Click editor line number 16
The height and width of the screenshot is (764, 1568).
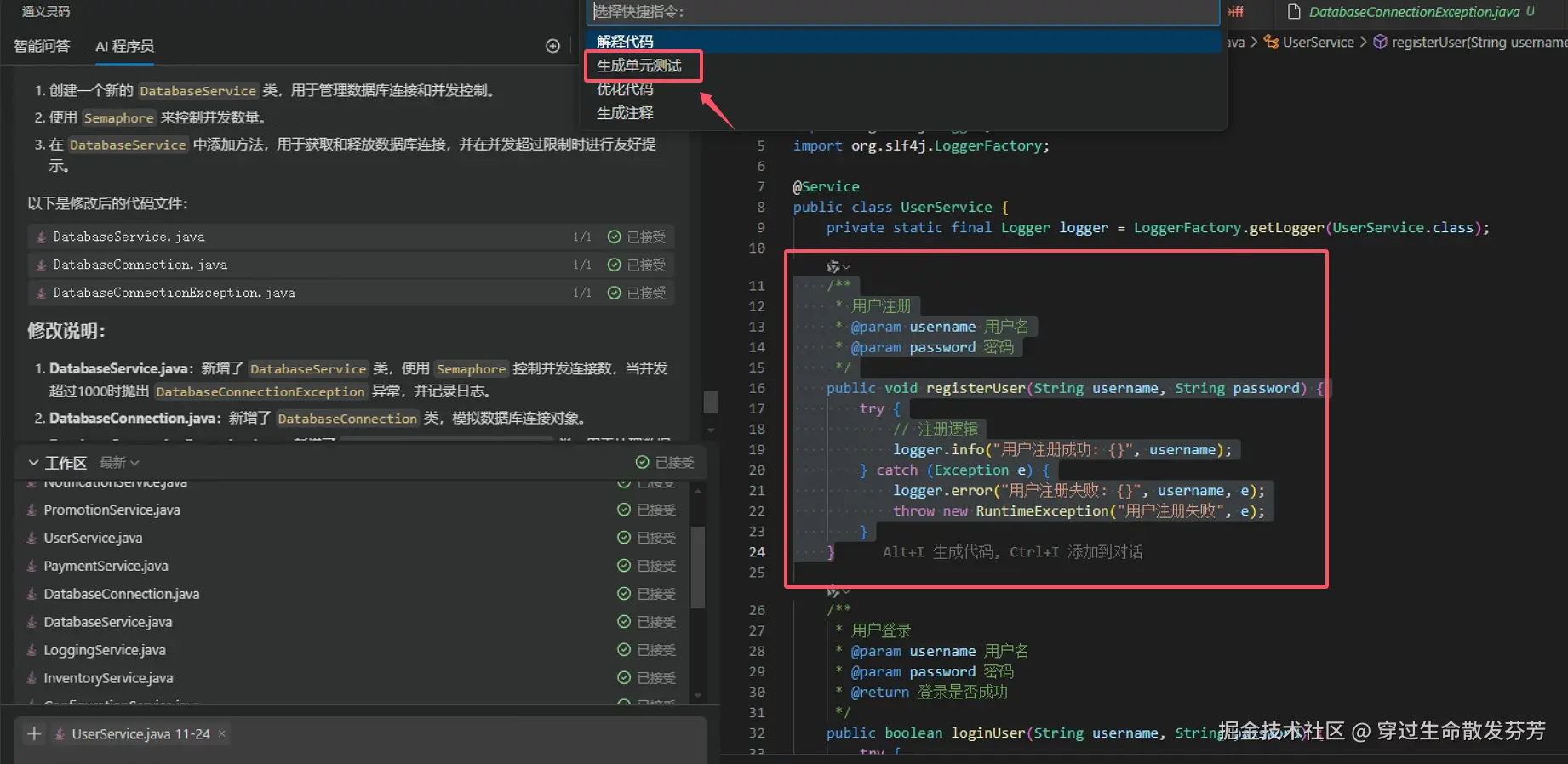point(757,388)
